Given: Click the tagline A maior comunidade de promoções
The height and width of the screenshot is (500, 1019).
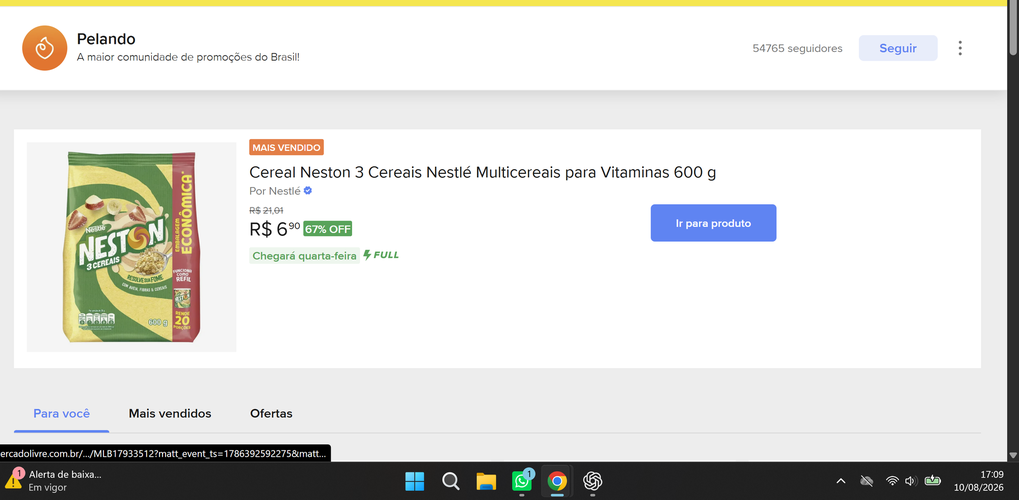Looking at the screenshot, I should pyautogui.click(x=188, y=57).
